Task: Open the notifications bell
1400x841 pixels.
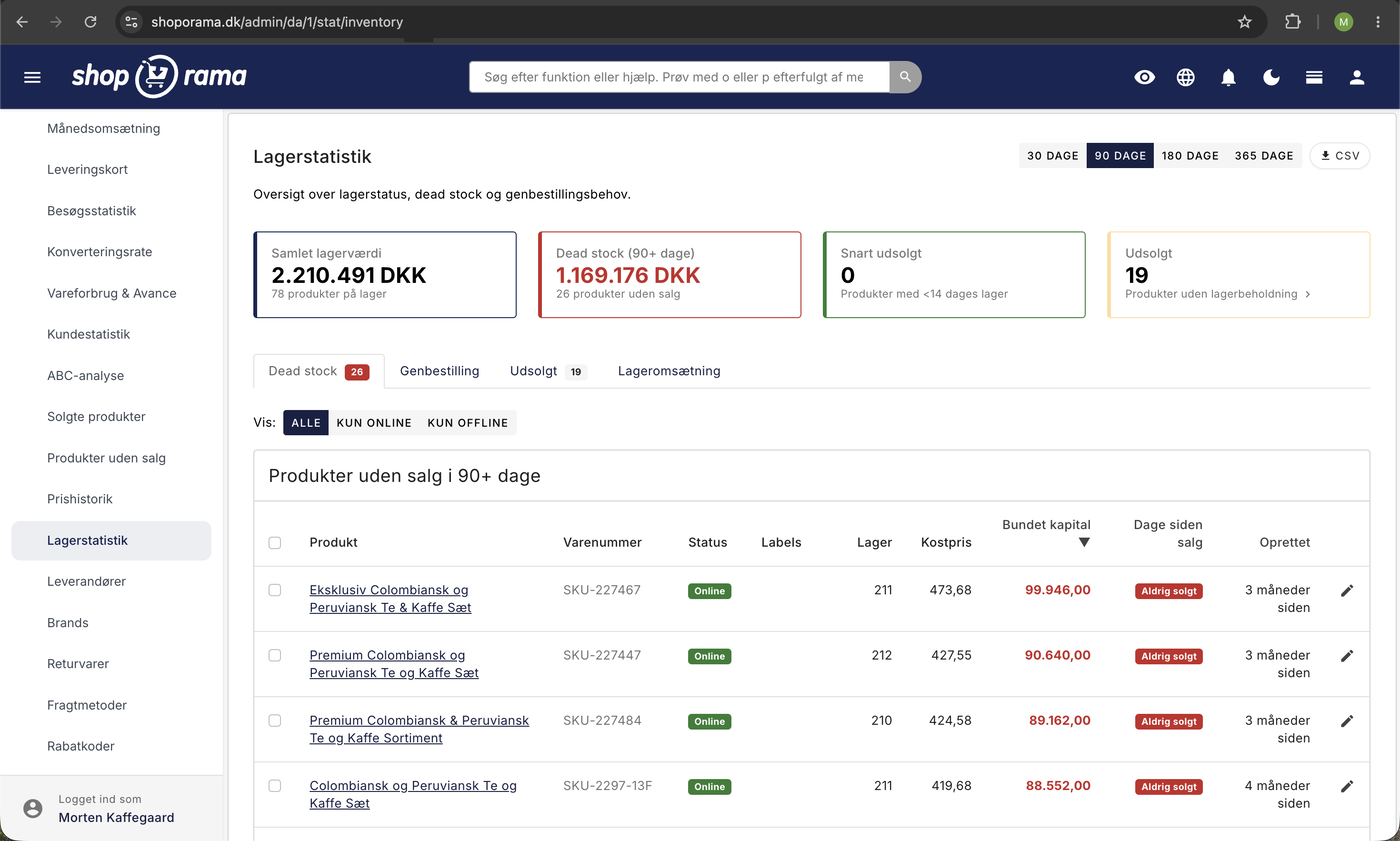Action: click(1229, 77)
